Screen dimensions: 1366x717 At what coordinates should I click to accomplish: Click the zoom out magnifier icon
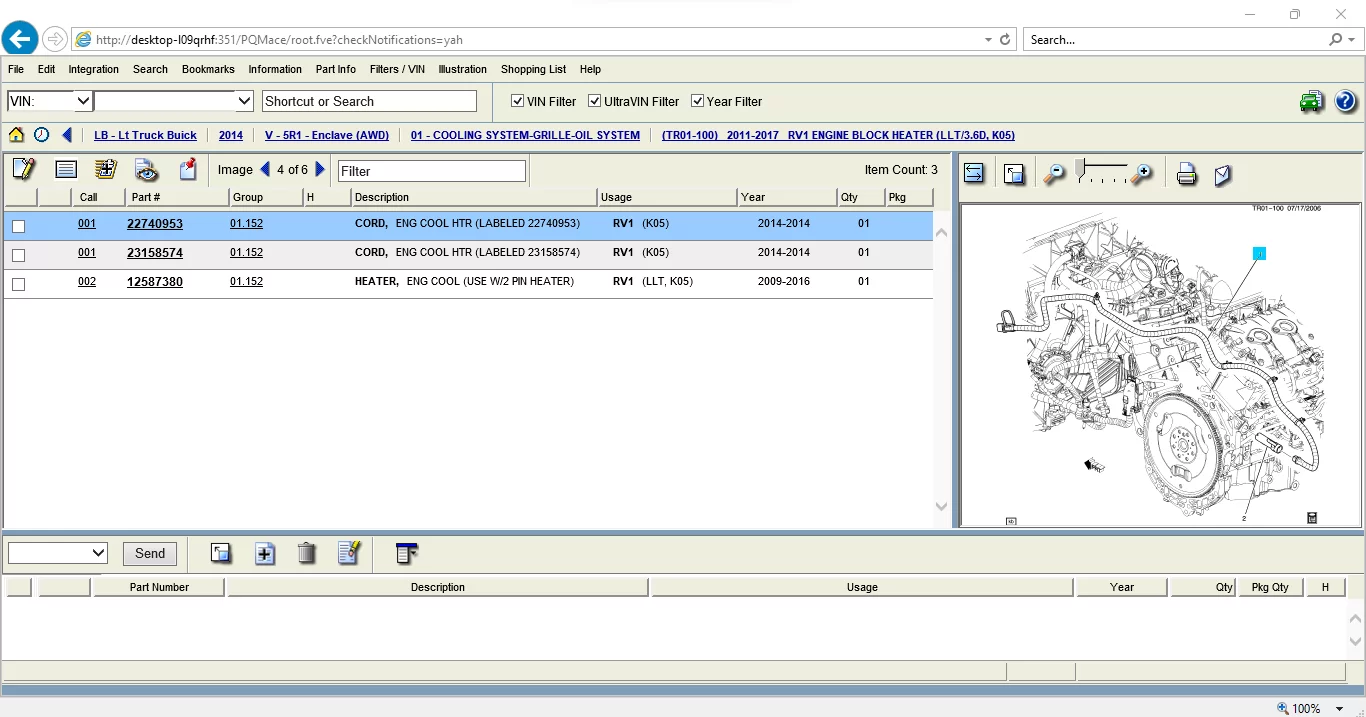(1053, 175)
